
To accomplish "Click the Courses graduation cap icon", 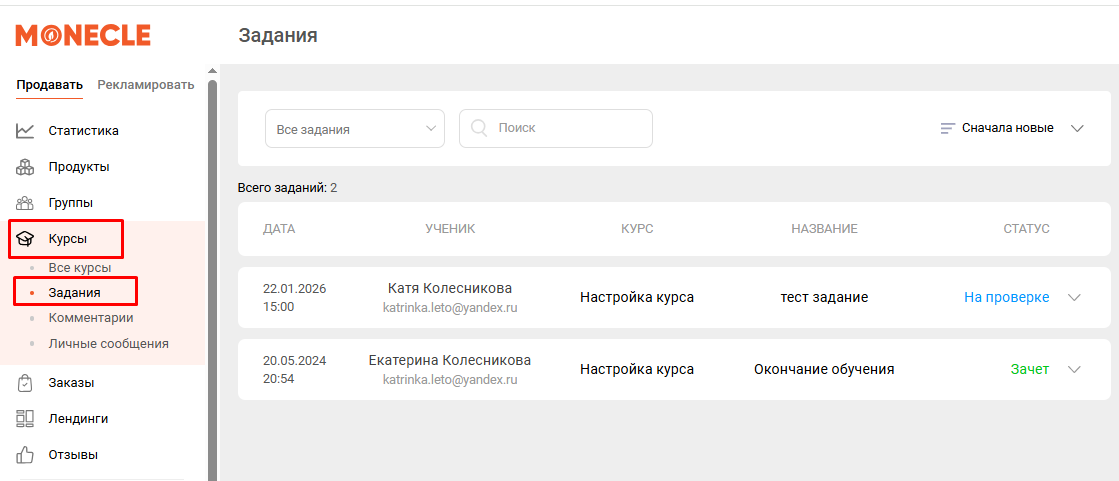I will (26, 239).
